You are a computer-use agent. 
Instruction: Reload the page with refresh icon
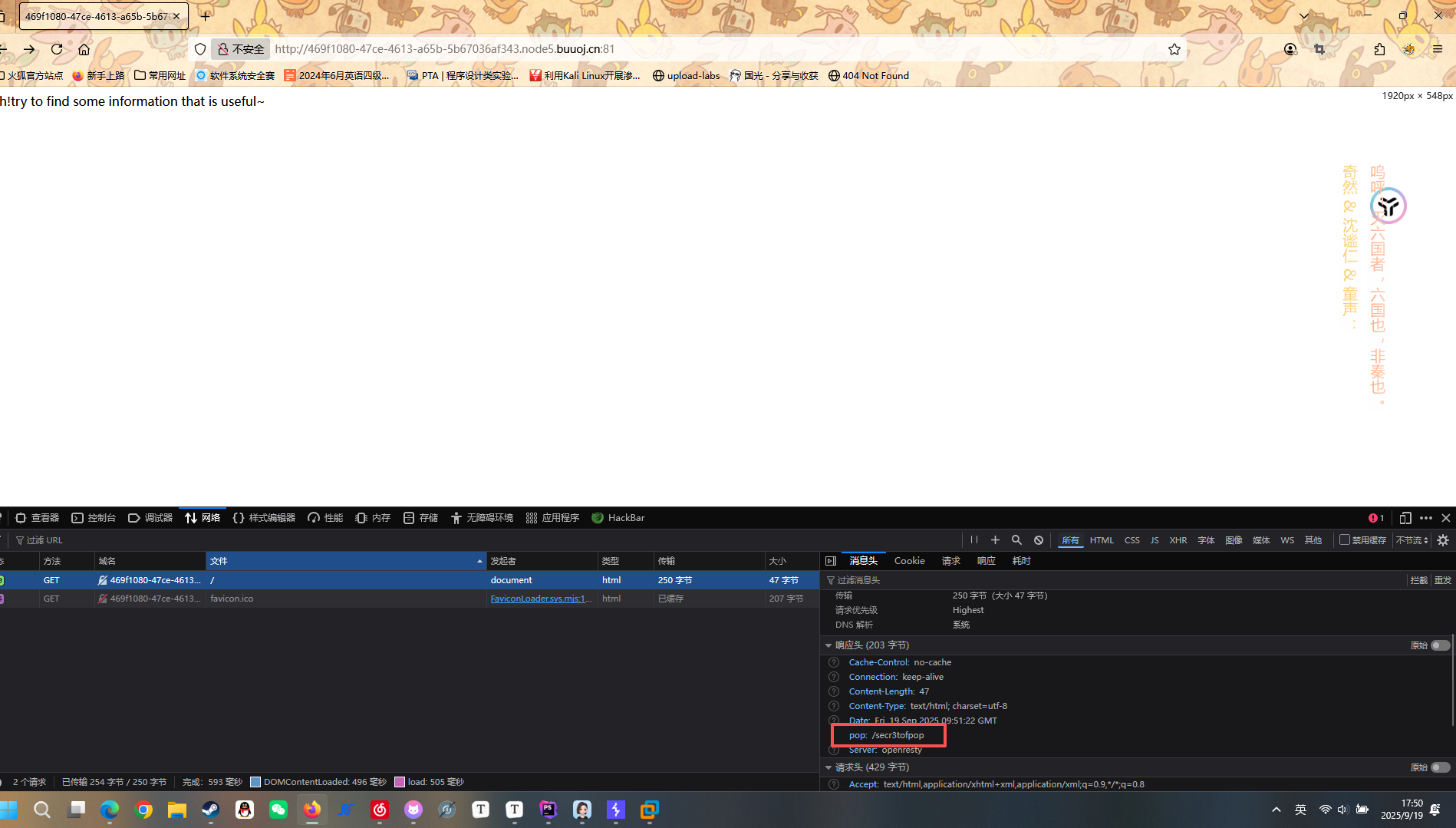57,49
